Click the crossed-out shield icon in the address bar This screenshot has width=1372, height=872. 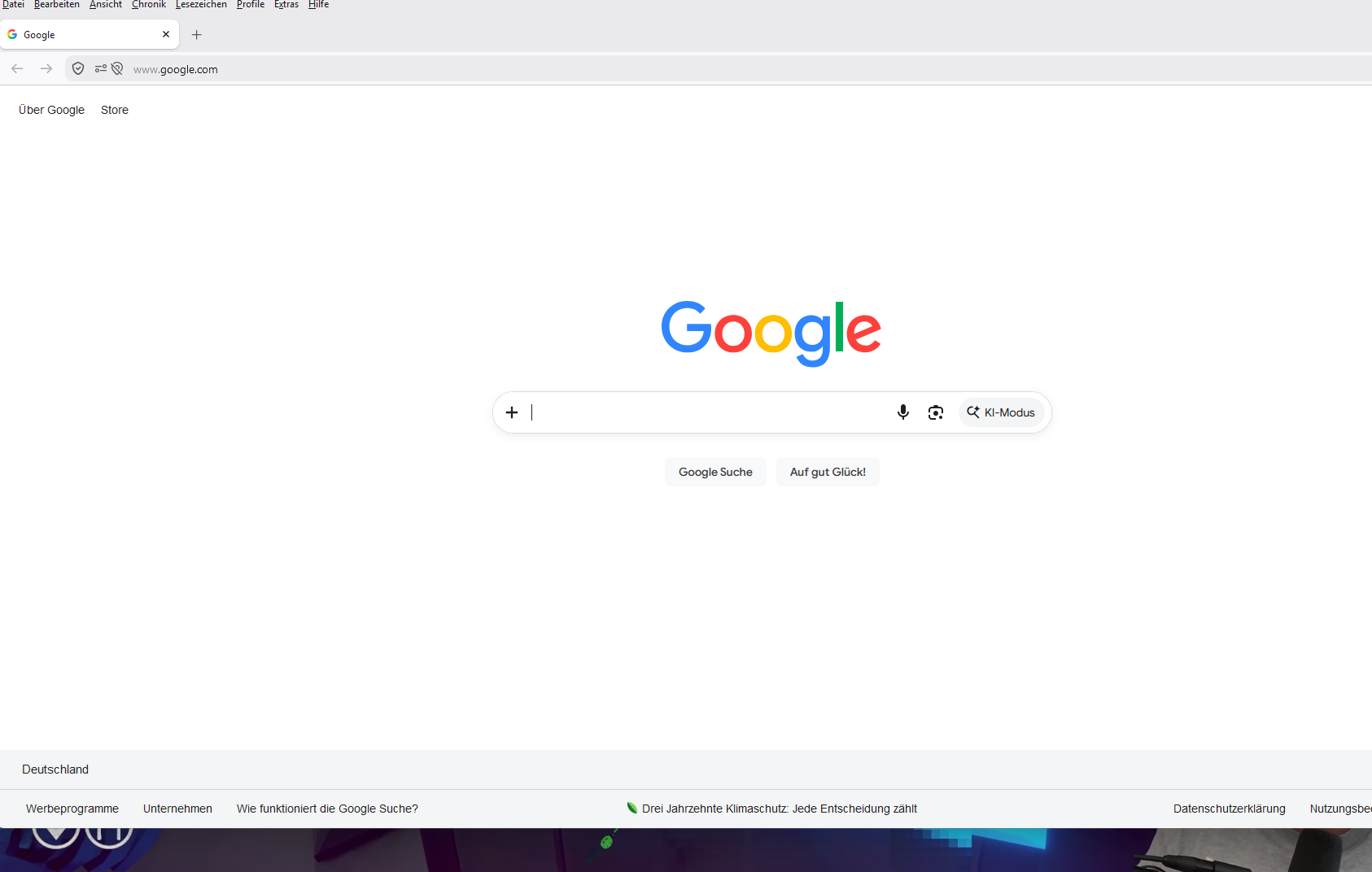(117, 69)
